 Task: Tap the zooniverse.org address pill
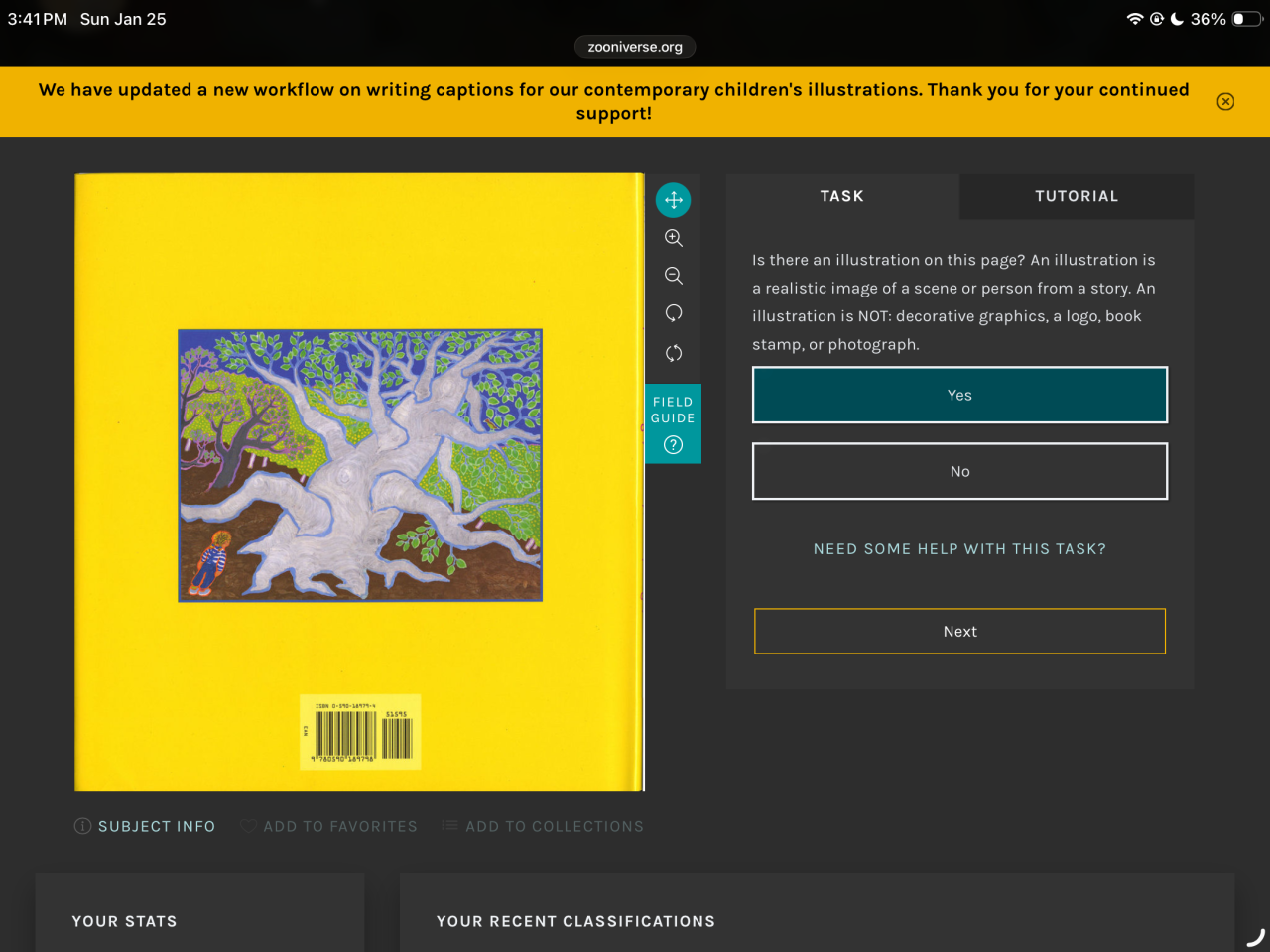coord(635,47)
